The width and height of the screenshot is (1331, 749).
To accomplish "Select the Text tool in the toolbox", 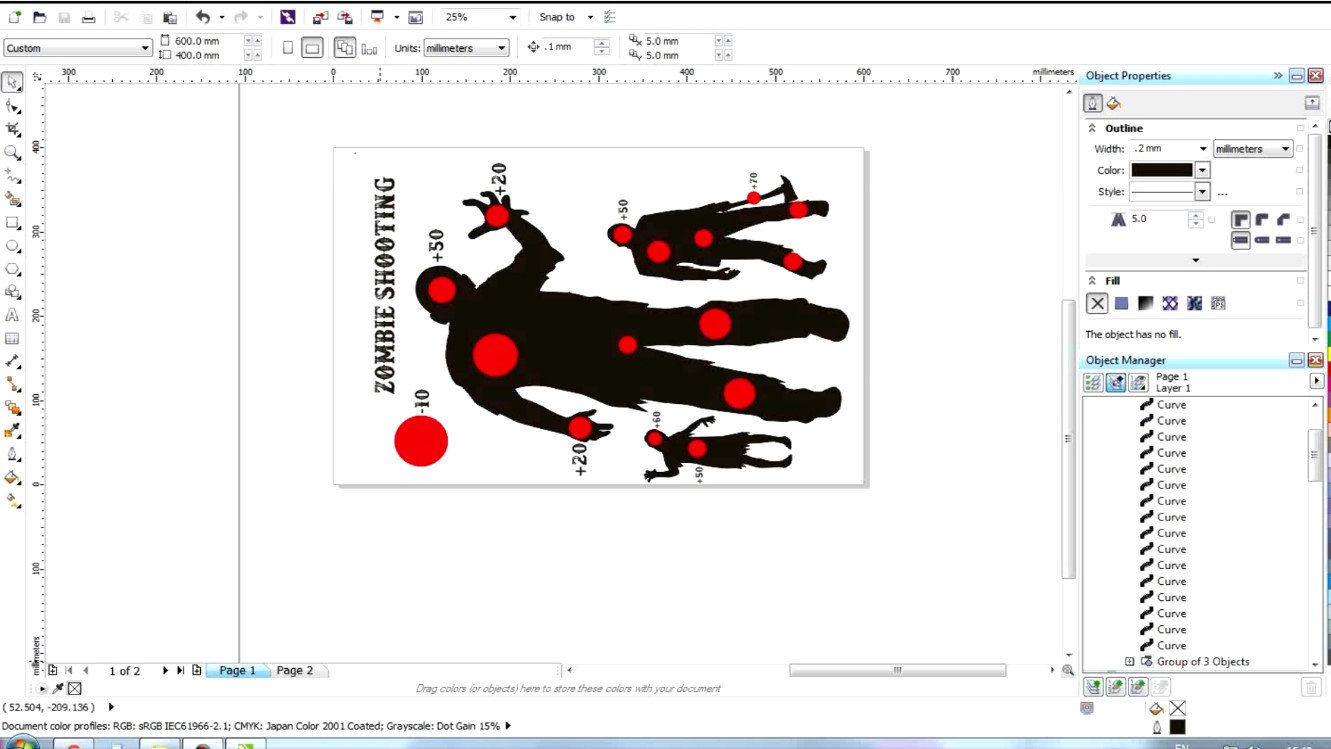I will pos(12,315).
